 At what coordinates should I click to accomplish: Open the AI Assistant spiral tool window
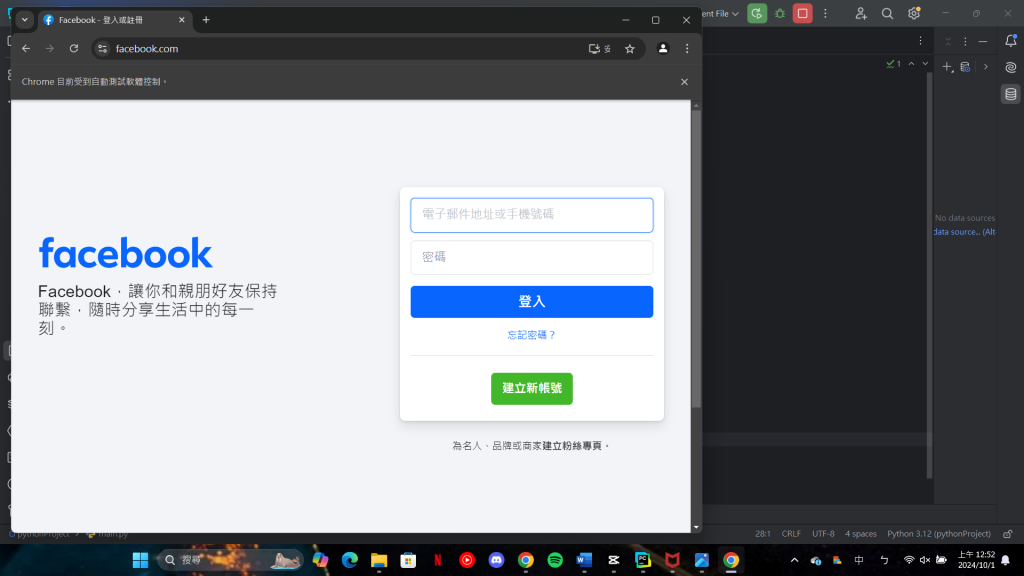tap(1010, 67)
